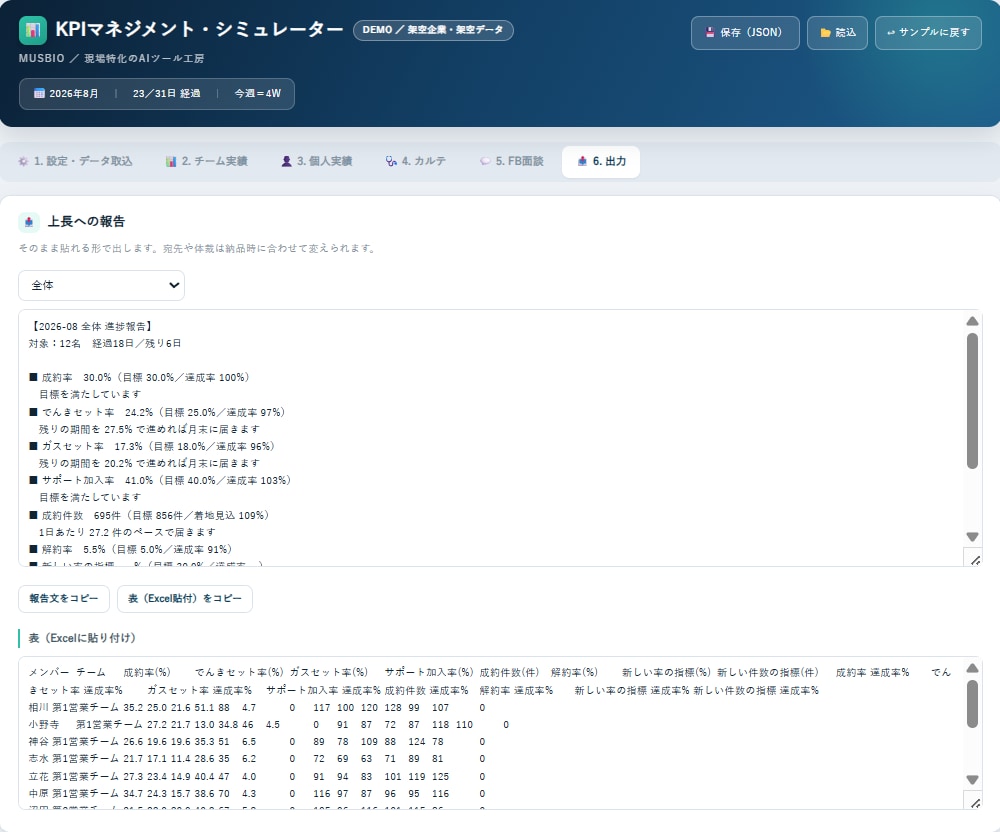This screenshot has height=832, width=1000.
Task: Click the 志水 row in table
Action: 257,759
